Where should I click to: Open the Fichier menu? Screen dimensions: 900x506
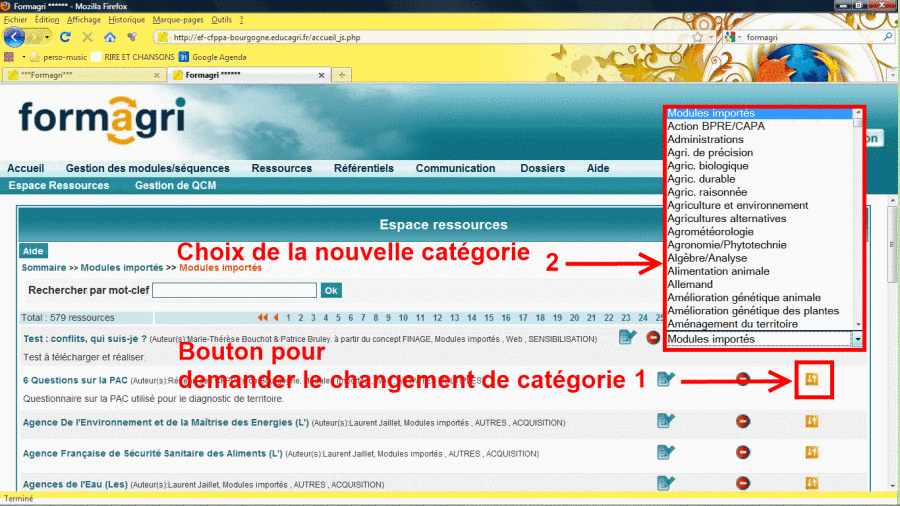coord(15,20)
